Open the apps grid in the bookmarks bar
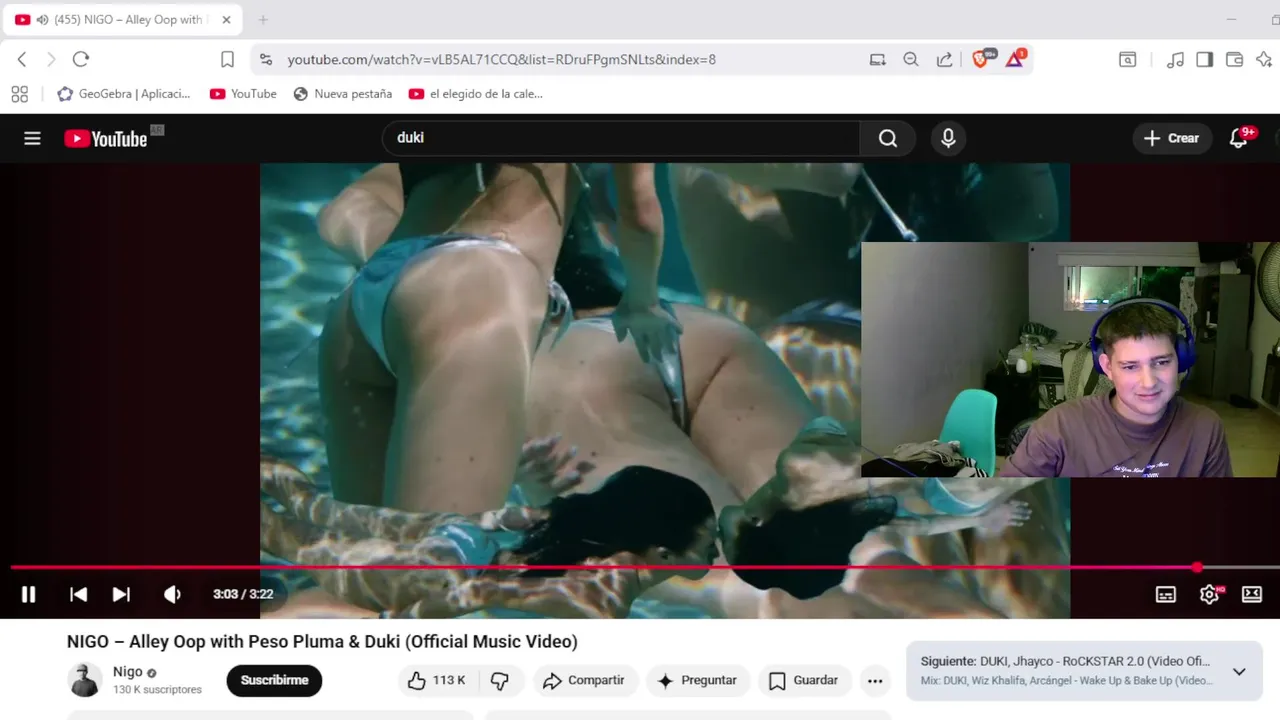This screenshot has width=1280, height=720. (19, 94)
